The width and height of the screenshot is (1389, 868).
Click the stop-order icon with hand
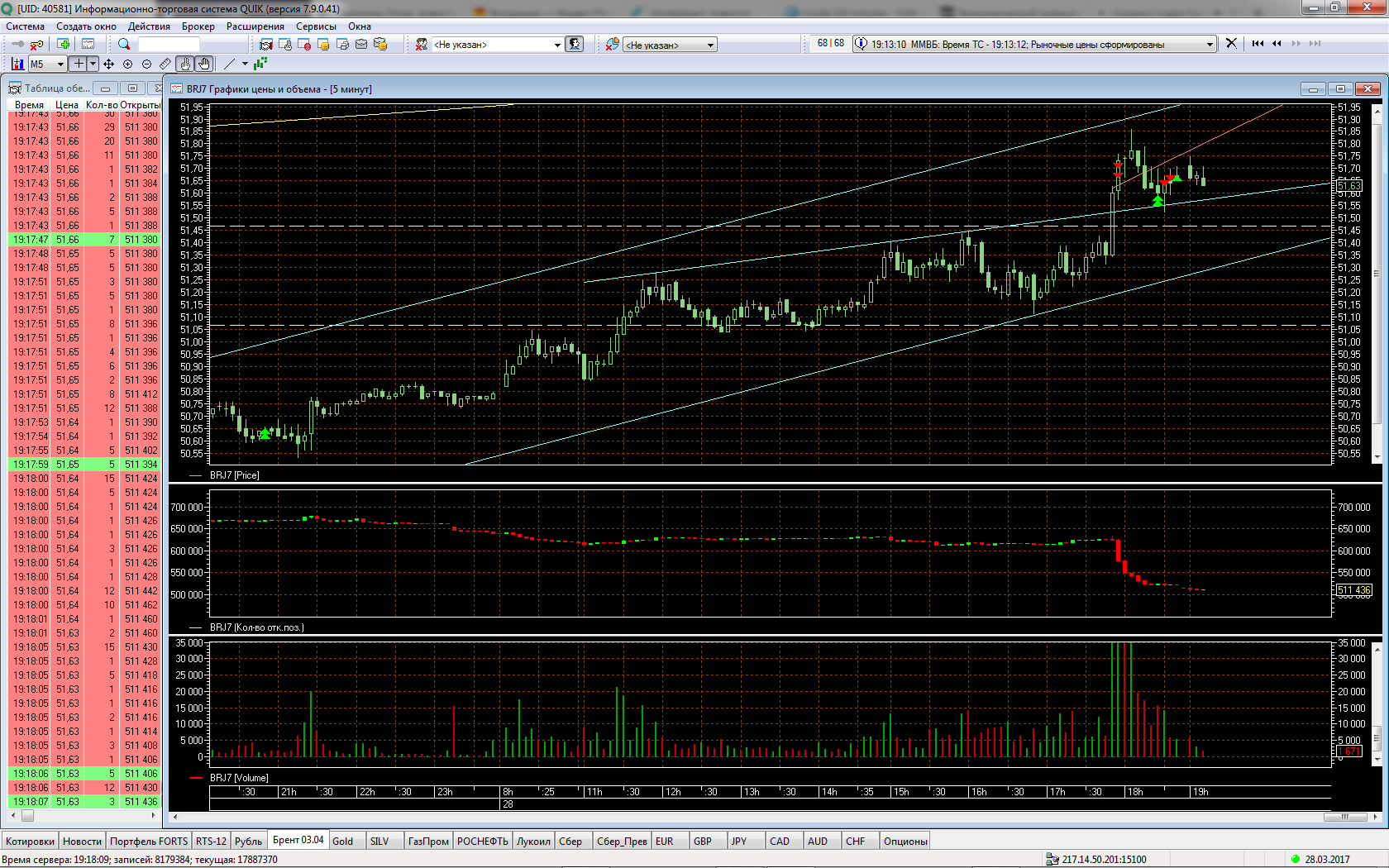click(x=285, y=44)
